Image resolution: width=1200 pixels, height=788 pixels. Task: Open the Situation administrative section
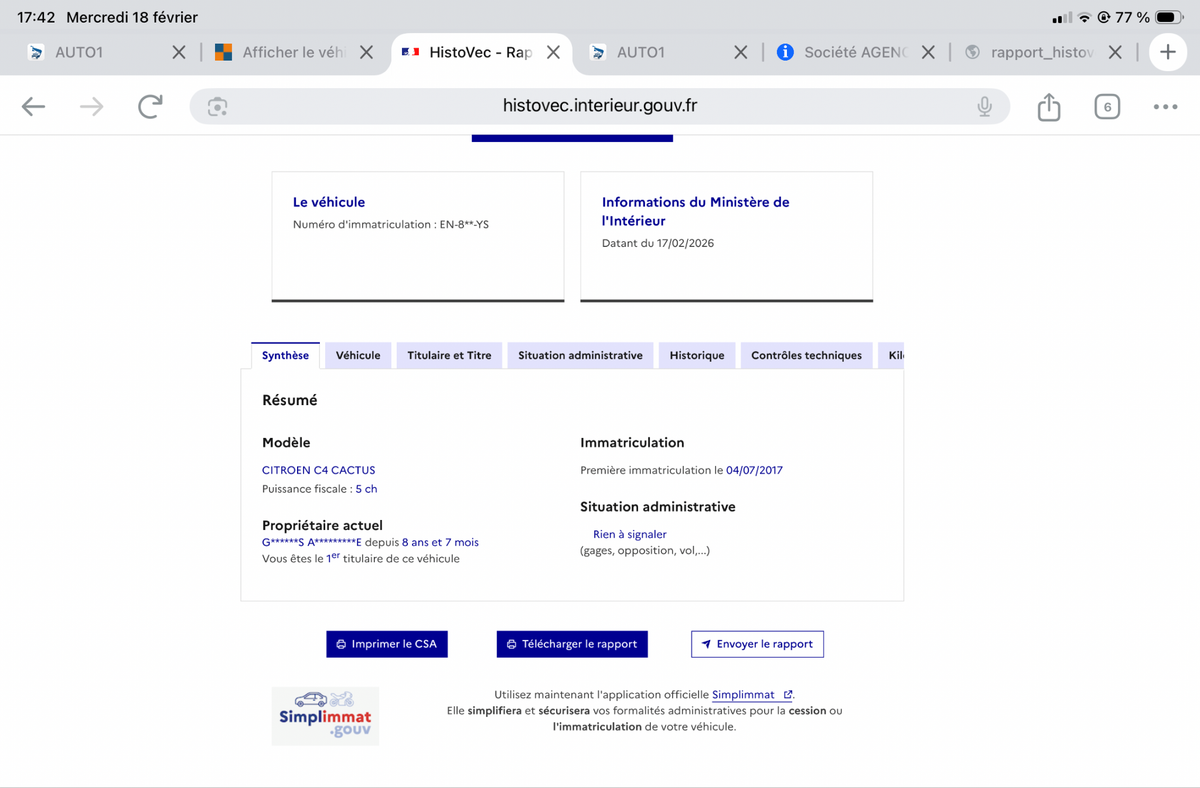tap(580, 355)
